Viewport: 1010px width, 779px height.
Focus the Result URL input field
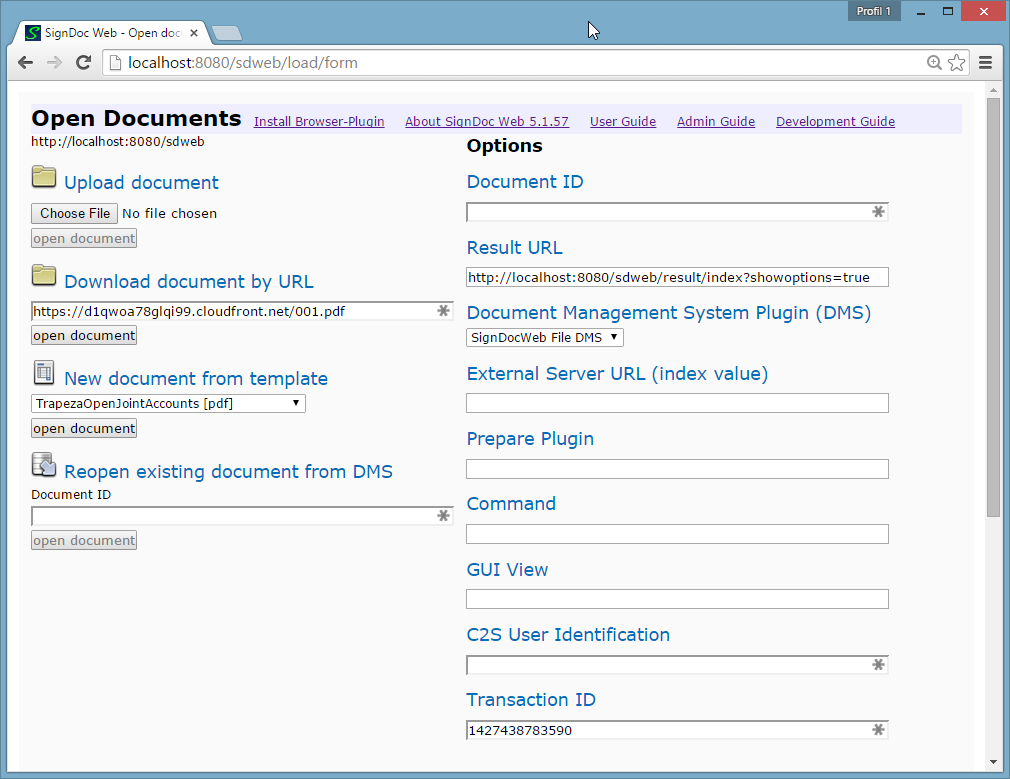[677, 277]
